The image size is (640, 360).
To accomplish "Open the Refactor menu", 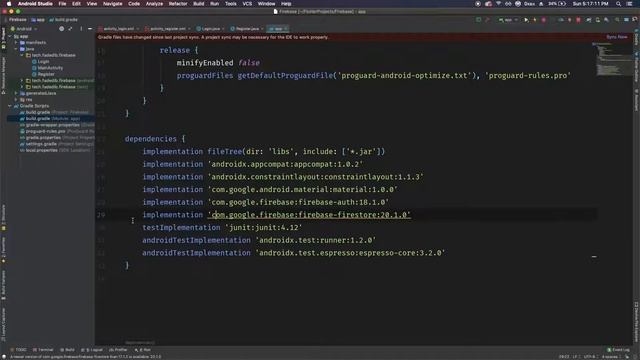I will 178,4.
